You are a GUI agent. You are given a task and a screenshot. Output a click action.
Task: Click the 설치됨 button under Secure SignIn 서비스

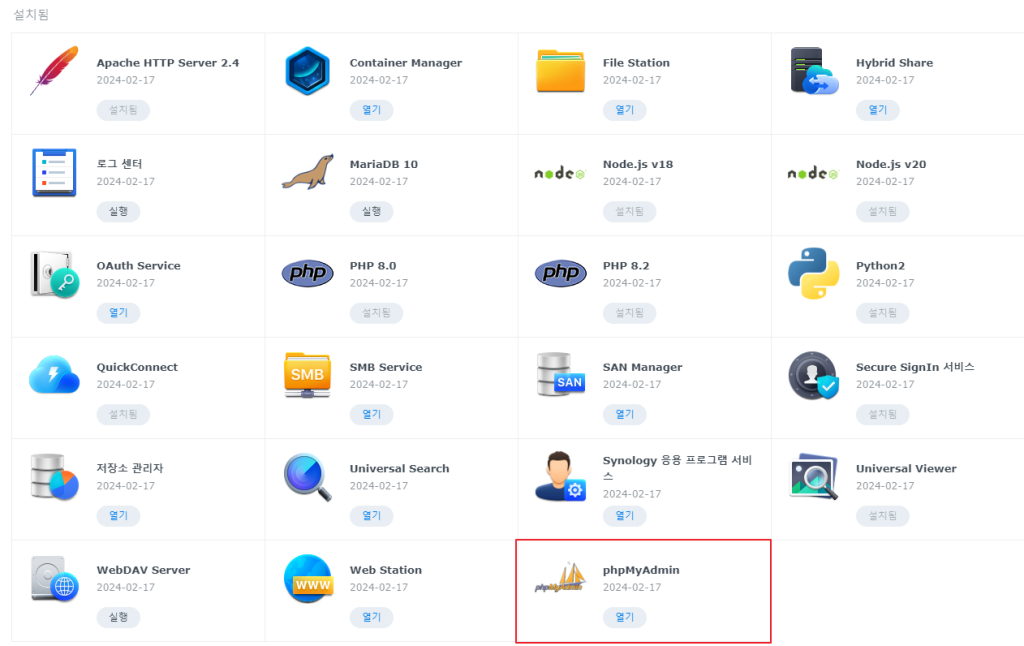[x=882, y=414]
